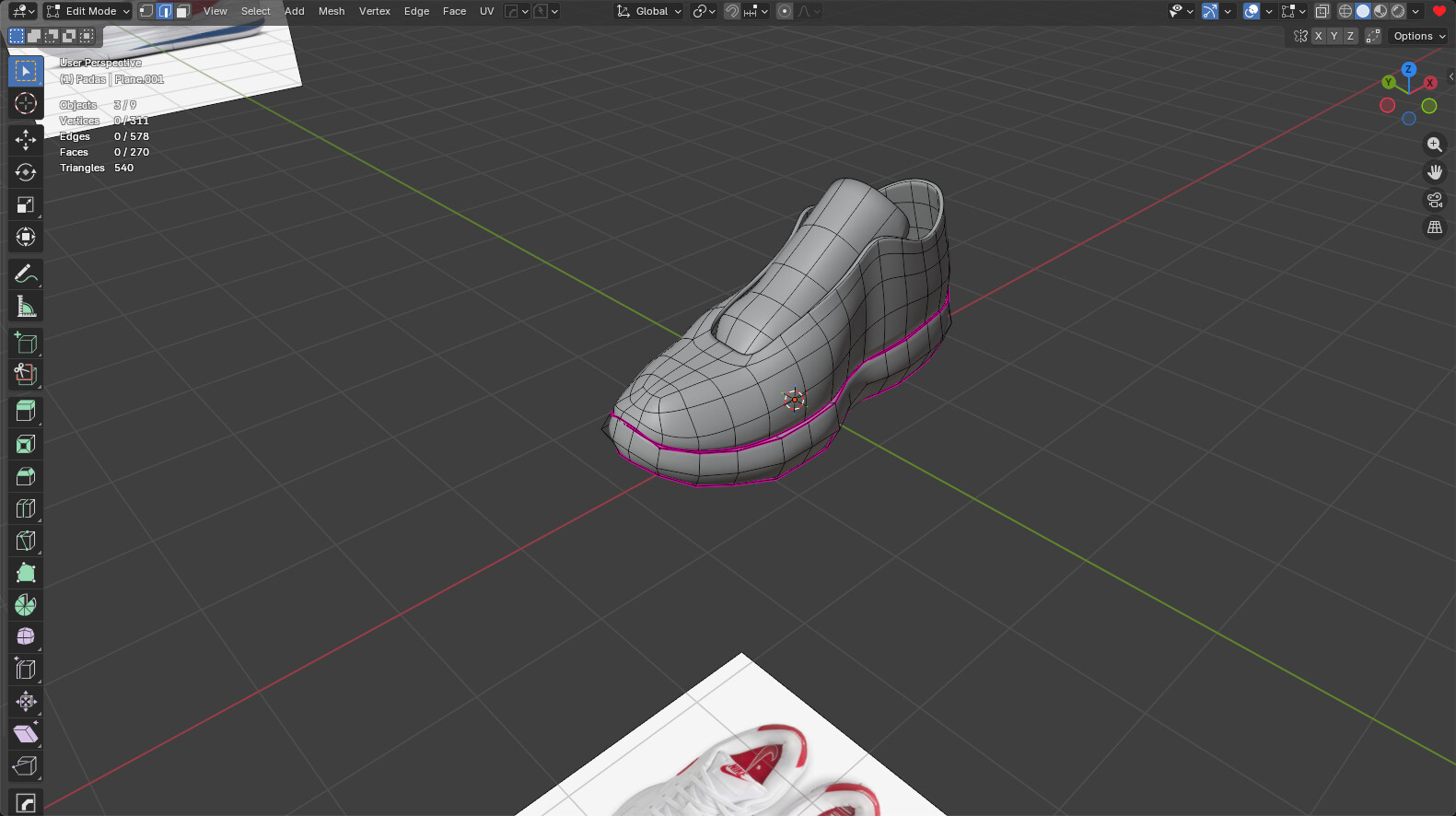Select the Move tool
This screenshot has width=1456, height=816.
(26, 139)
